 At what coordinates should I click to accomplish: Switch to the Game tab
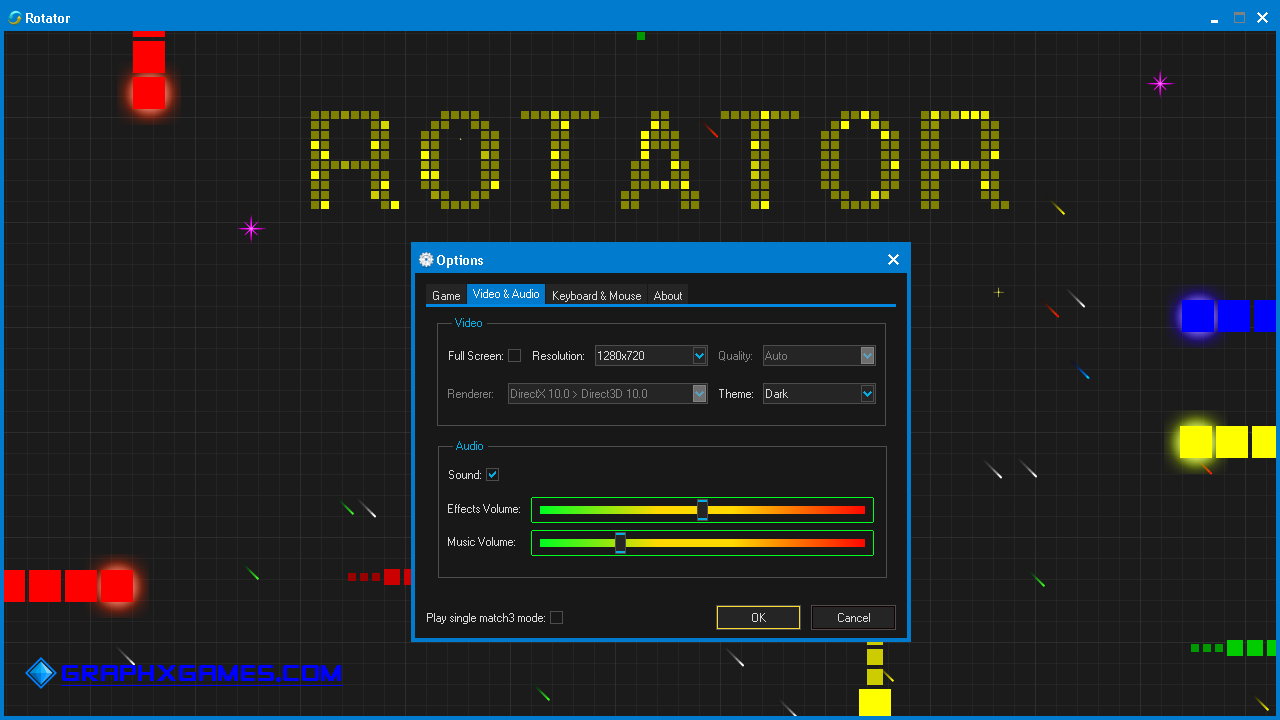point(446,296)
